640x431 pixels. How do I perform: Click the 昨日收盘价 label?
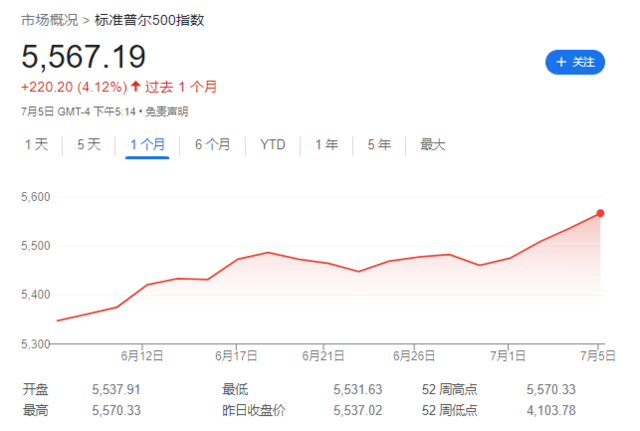coord(253,410)
